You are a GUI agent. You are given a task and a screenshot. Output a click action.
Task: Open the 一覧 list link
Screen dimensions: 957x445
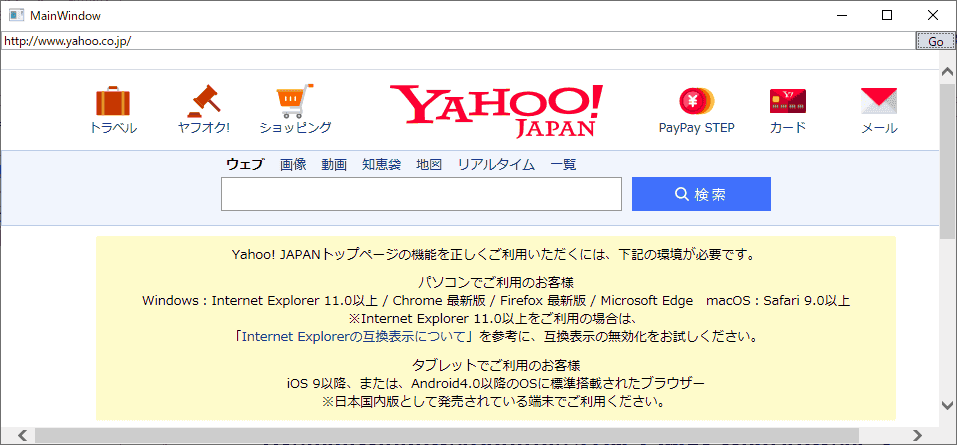click(563, 164)
